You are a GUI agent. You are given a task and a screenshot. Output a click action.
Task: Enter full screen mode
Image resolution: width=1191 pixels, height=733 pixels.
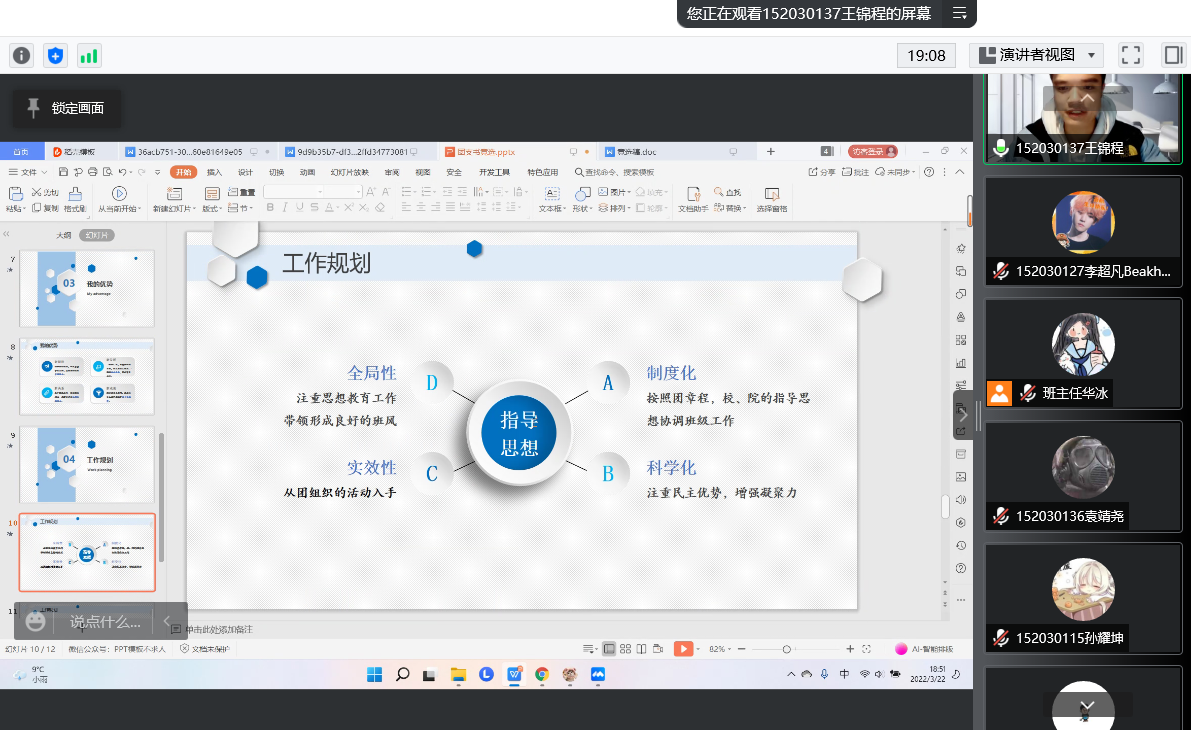(x=1131, y=55)
